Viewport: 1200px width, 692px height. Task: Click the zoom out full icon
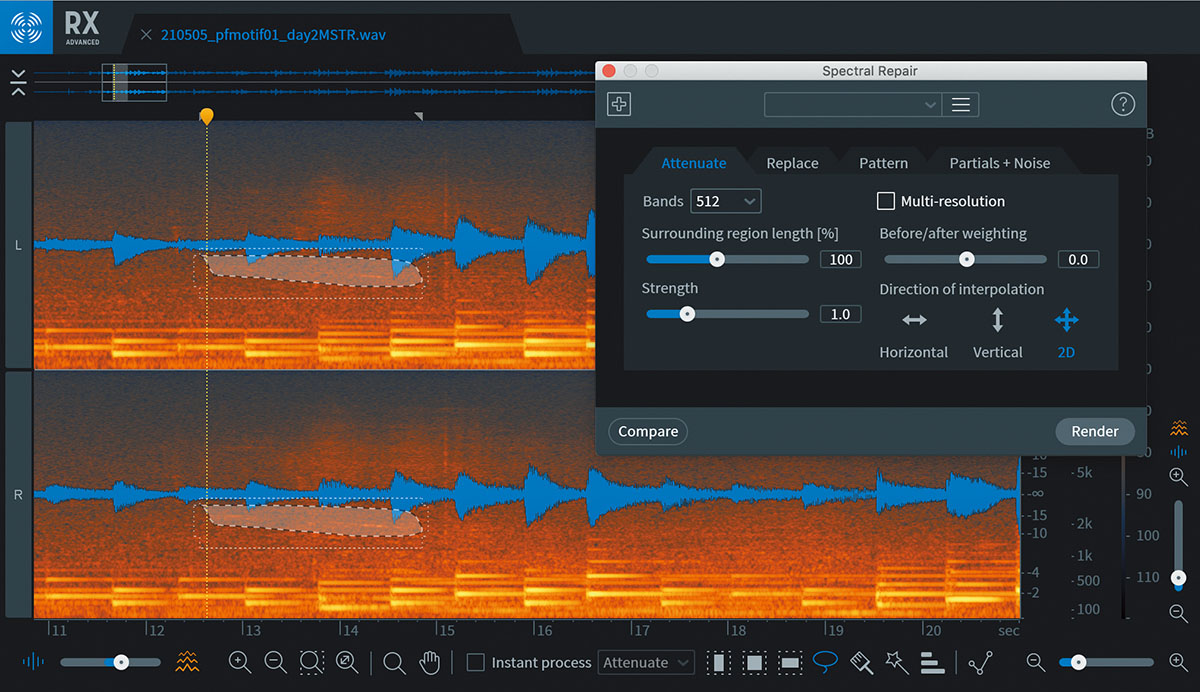pos(347,662)
